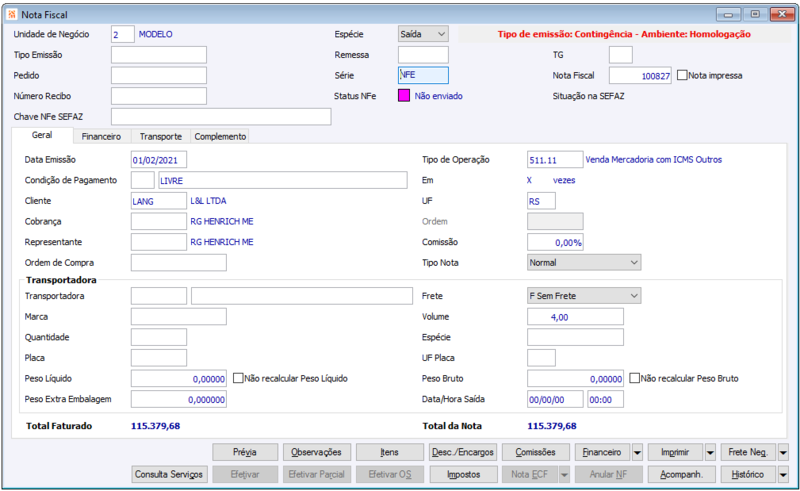The image size is (800, 491).
Task: Switch to the Financeiro tab
Action: coord(101,136)
